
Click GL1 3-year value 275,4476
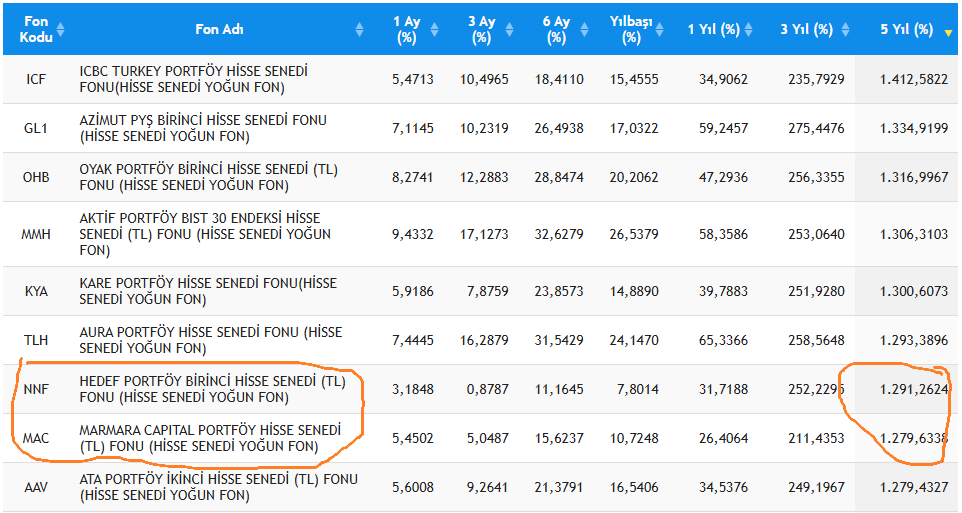[x=816, y=128]
